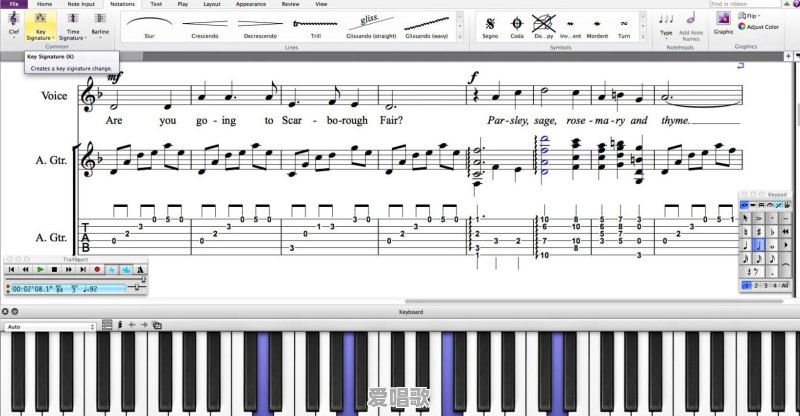
Task: Insert the inverted mordent symbol
Action: click(x=570, y=27)
